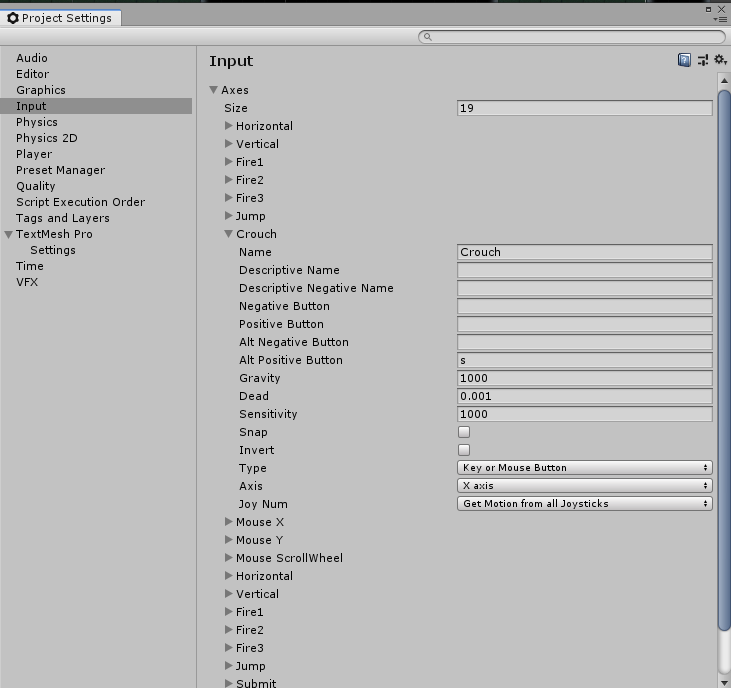
Task: Click the Sensitivity label
Action: click(x=268, y=414)
